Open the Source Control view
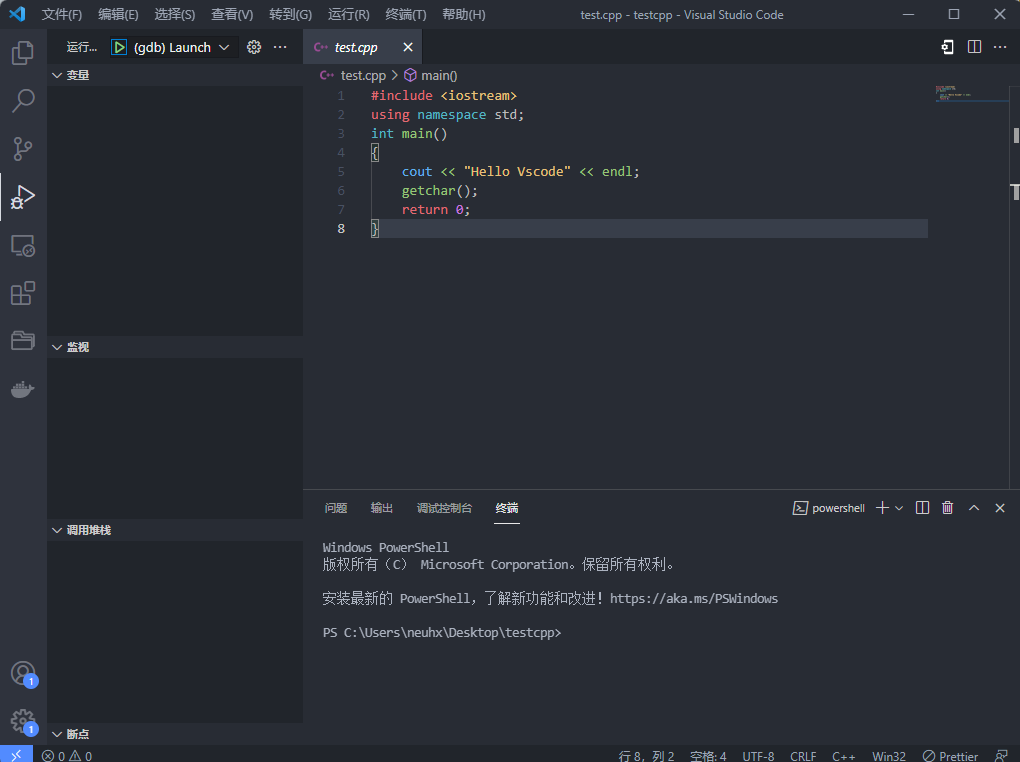 click(x=23, y=149)
